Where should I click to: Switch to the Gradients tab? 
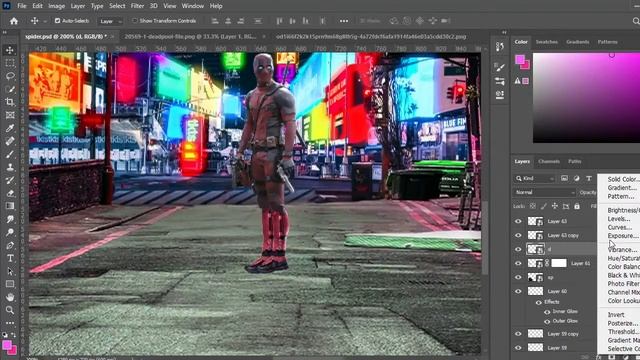coord(578,42)
